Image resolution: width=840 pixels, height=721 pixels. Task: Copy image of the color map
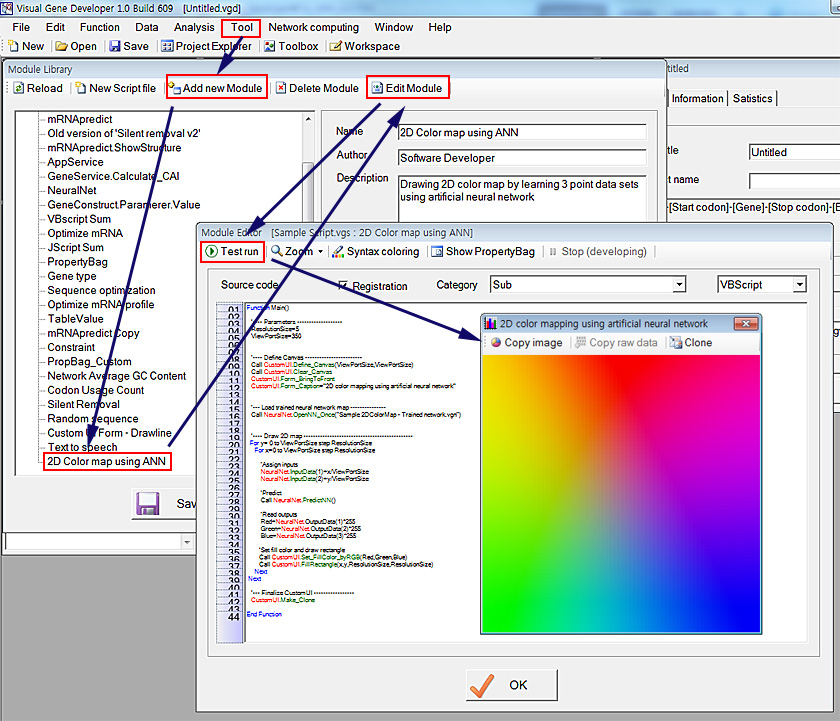click(527, 342)
